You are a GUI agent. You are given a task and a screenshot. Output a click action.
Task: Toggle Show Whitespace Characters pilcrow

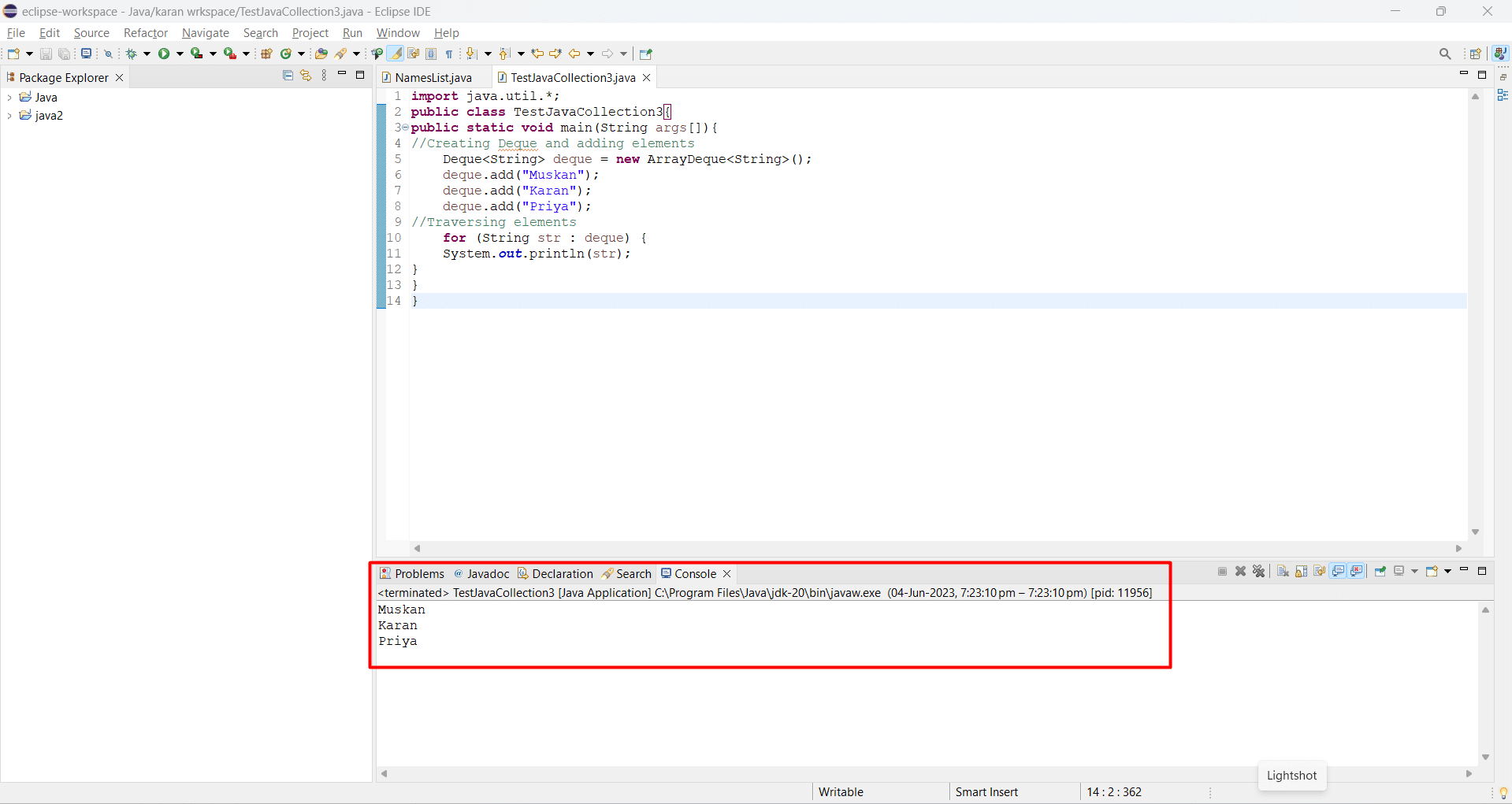click(449, 54)
